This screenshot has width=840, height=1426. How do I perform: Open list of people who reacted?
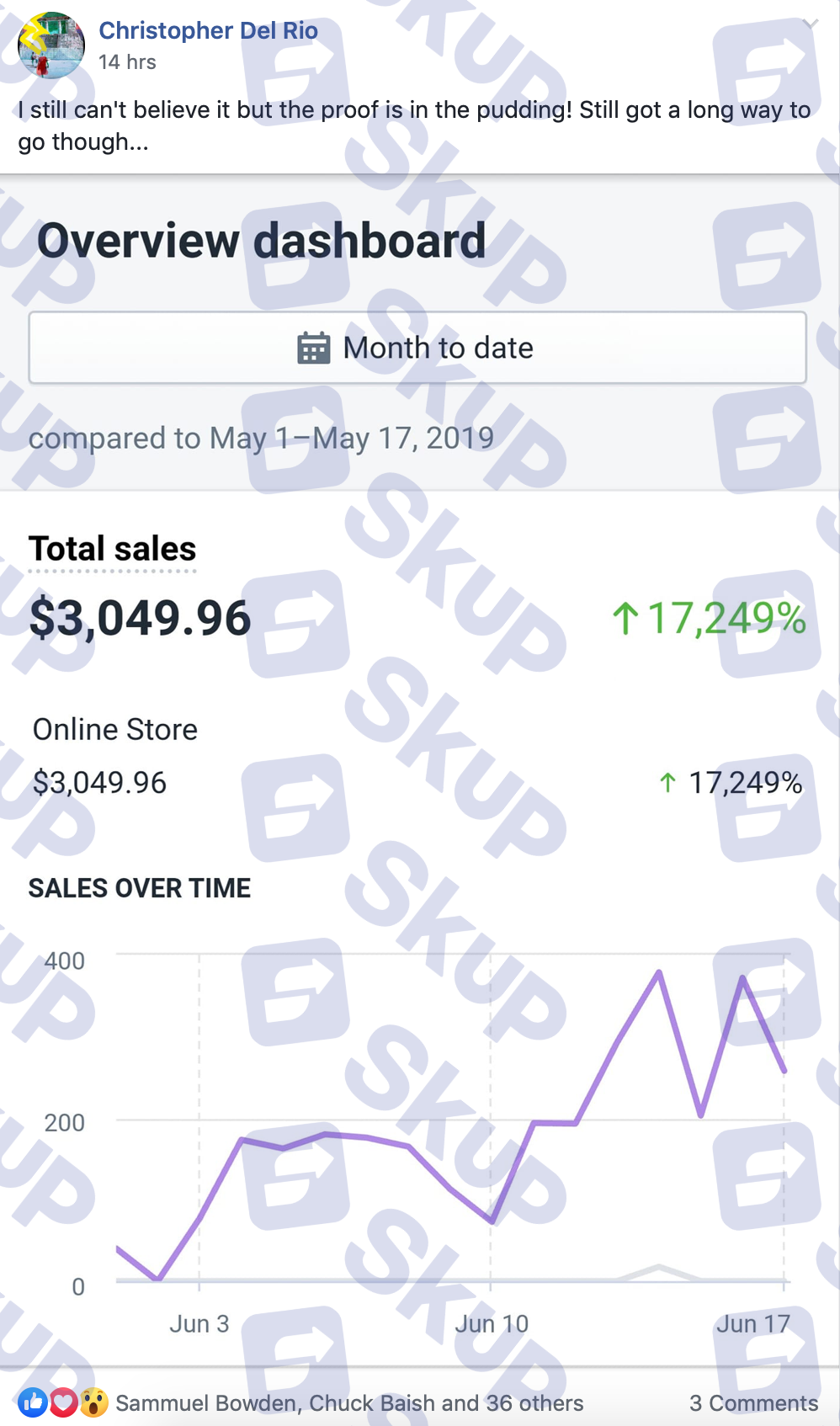click(349, 1402)
